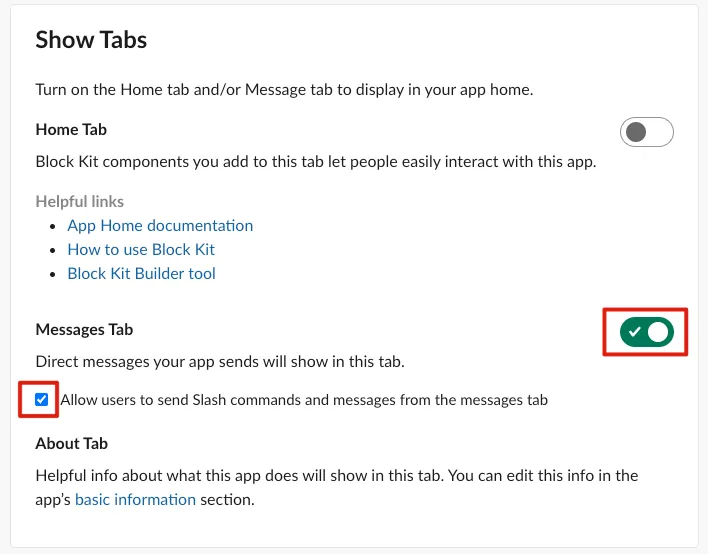Enable the Home Tab toggle

tap(647, 132)
